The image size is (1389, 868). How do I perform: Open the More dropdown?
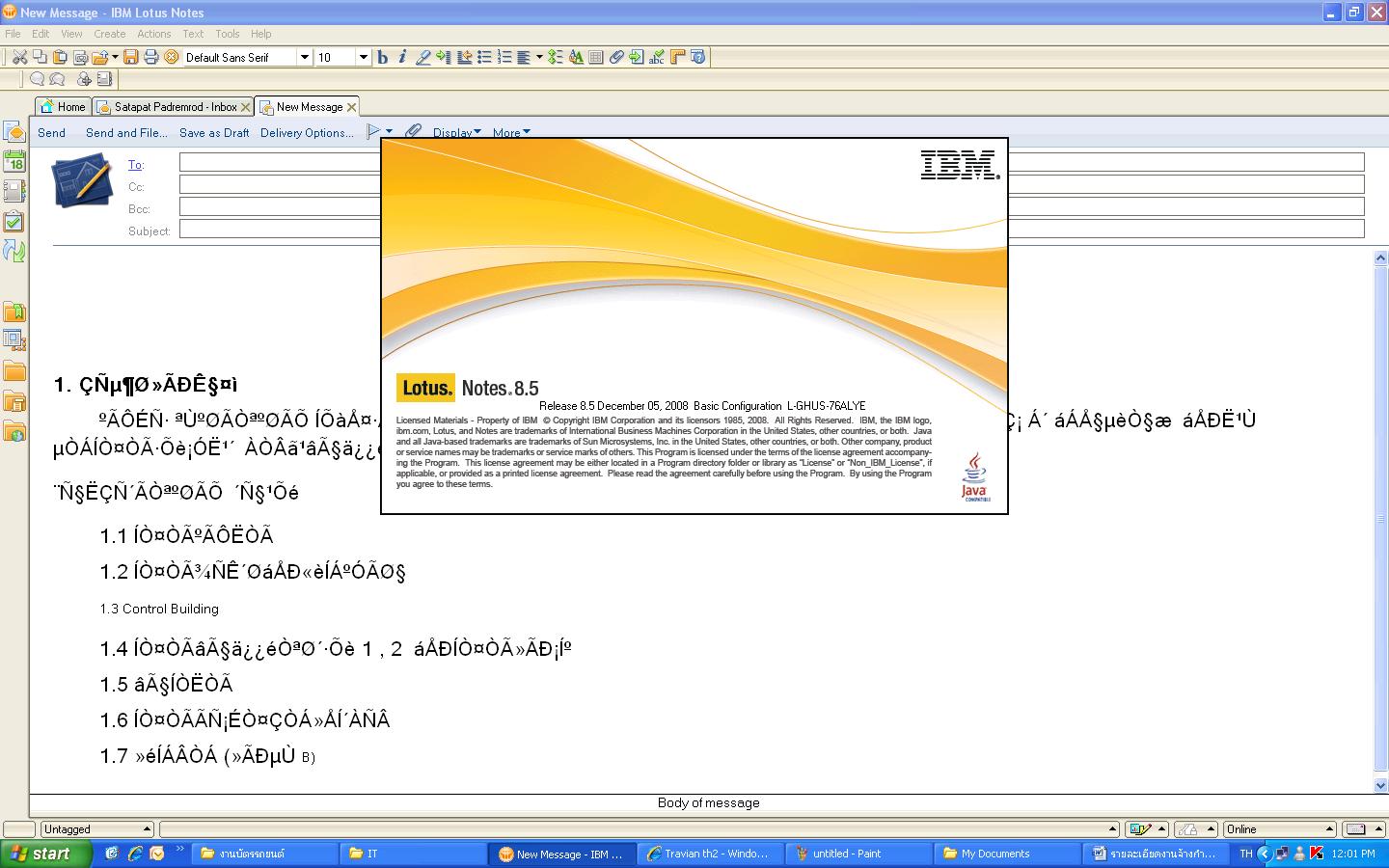tap(511, 133)
